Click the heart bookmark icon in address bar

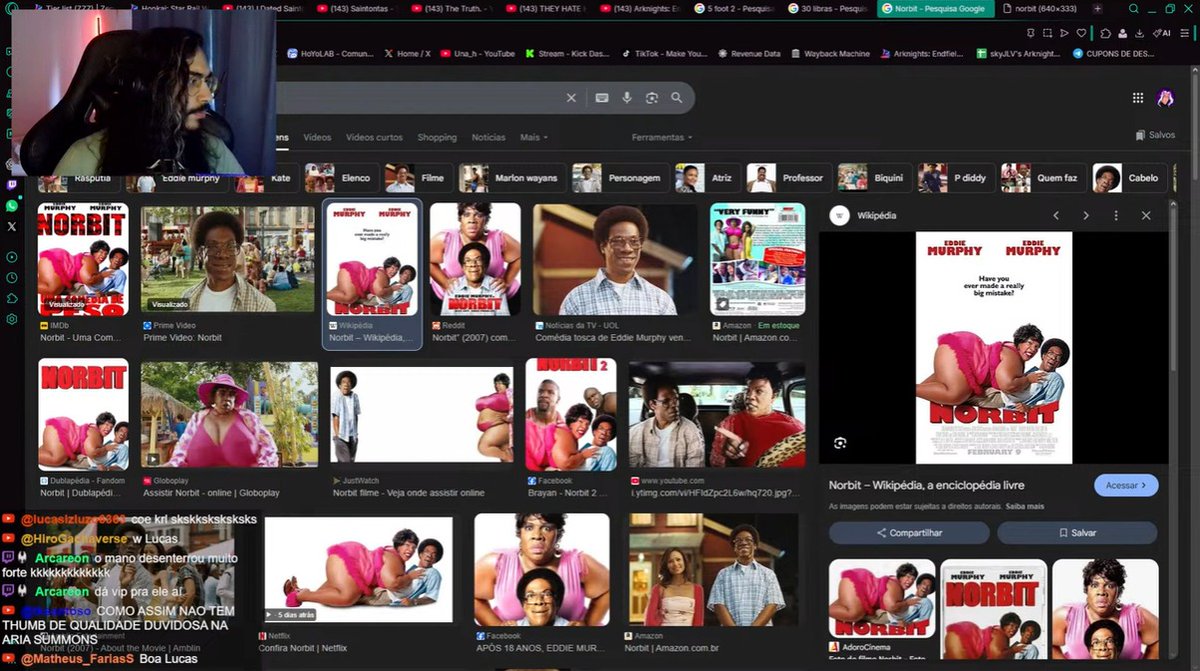coord(1082,33)
